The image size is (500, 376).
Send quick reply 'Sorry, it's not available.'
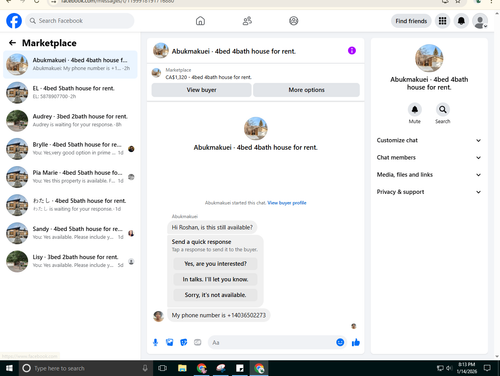coord(215,295)
